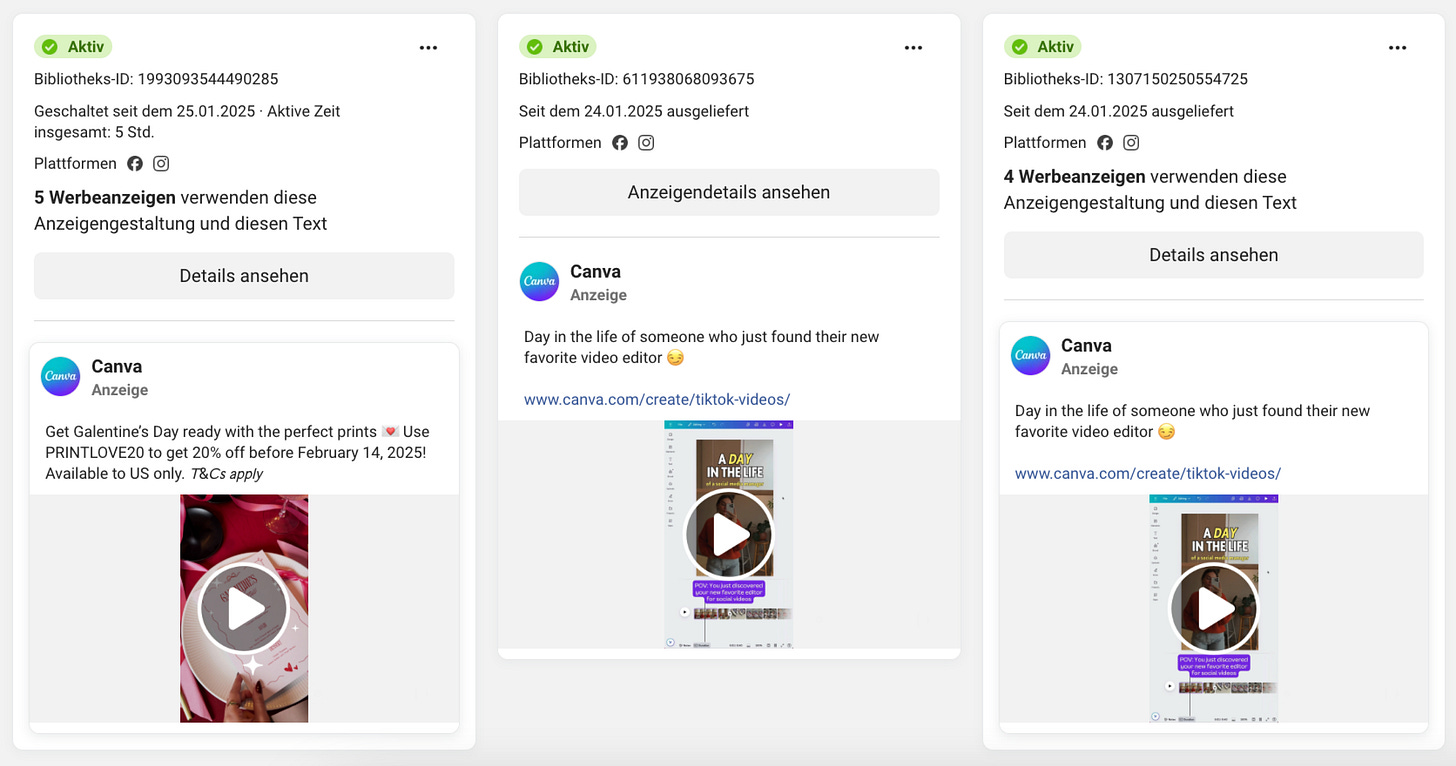
Task: Click Plattformen label in ad 1993093544490285
Action: (x=76, y=163)
